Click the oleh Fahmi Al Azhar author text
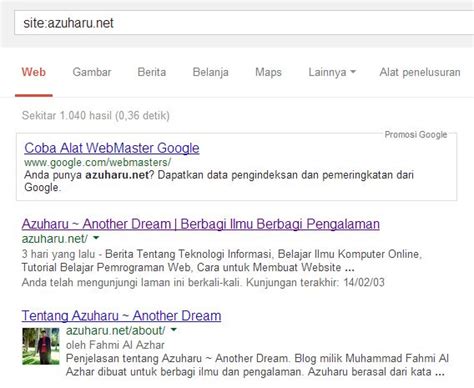 [115, 345]
